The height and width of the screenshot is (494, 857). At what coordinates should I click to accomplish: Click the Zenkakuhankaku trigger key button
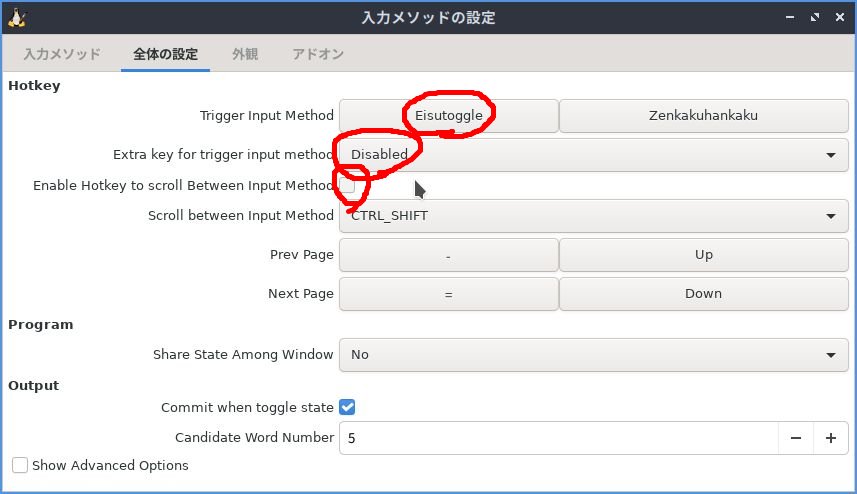[703, 115]
